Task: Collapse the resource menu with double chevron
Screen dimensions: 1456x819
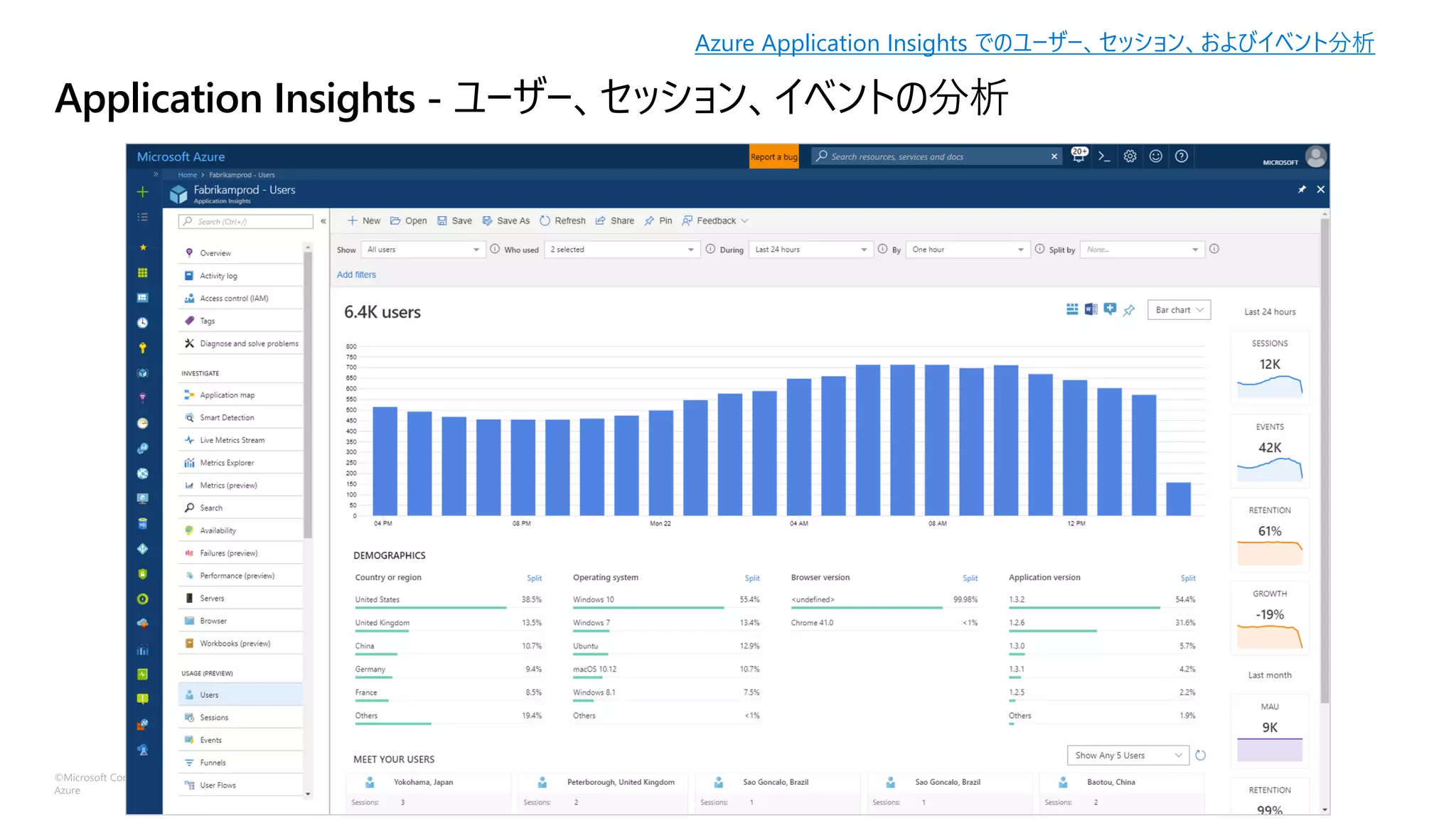Action: tap(323, 221)
